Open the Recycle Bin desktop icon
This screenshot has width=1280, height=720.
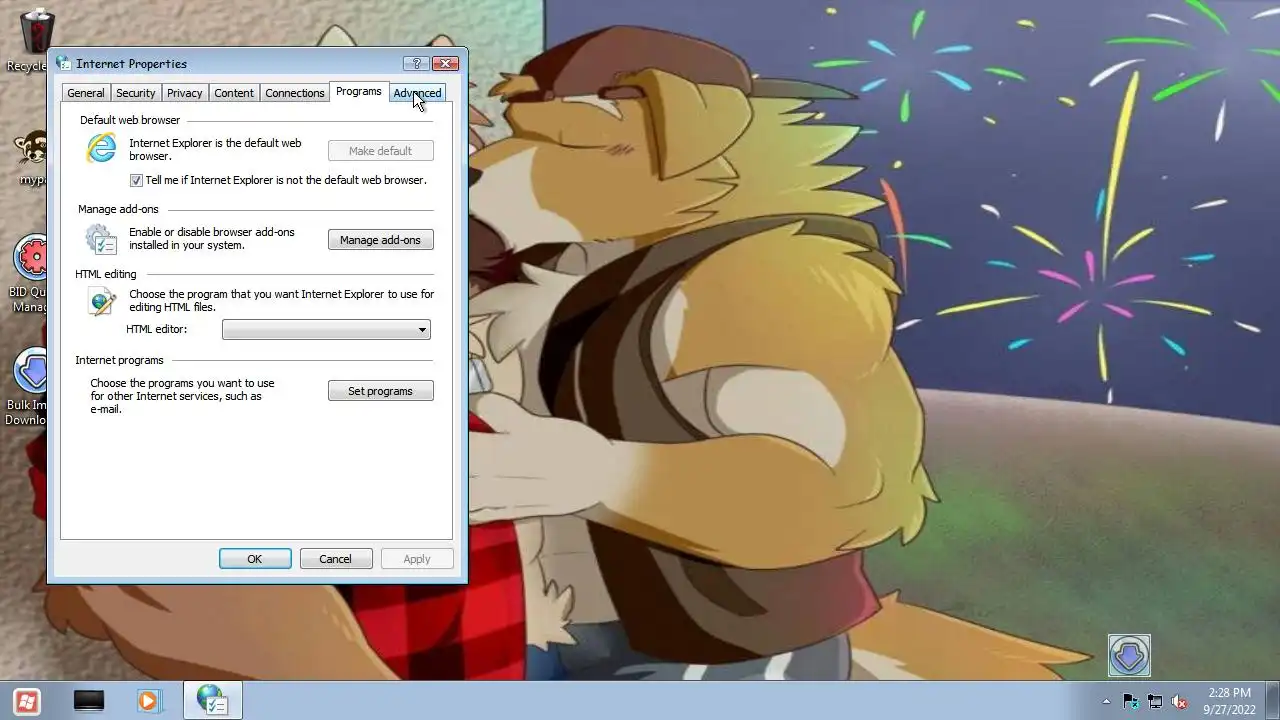[x=36, y=32]
